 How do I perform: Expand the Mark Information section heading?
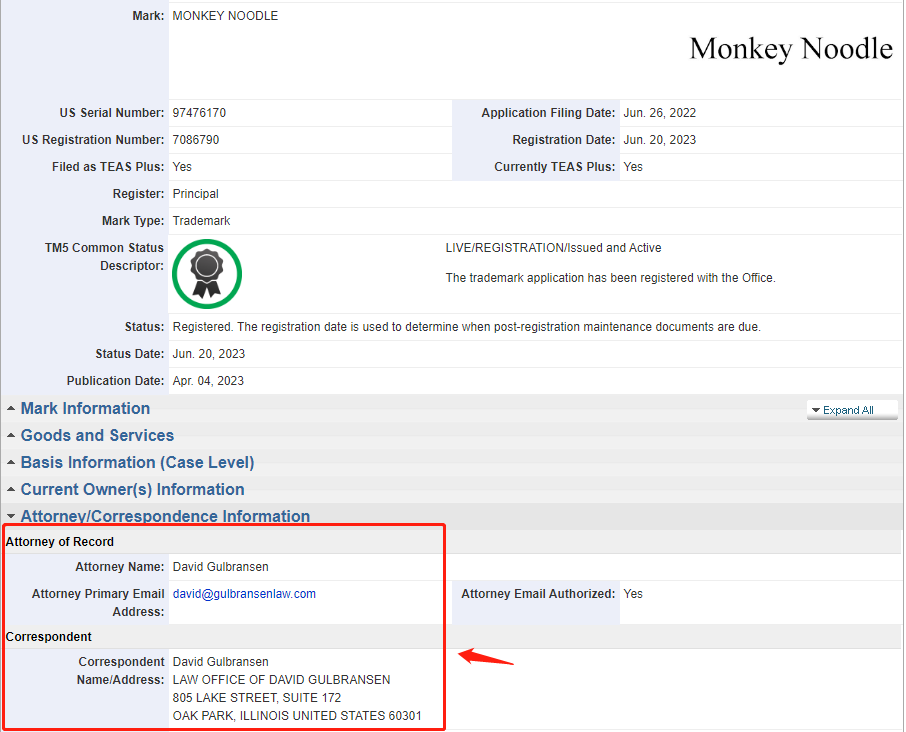[85, 409]
